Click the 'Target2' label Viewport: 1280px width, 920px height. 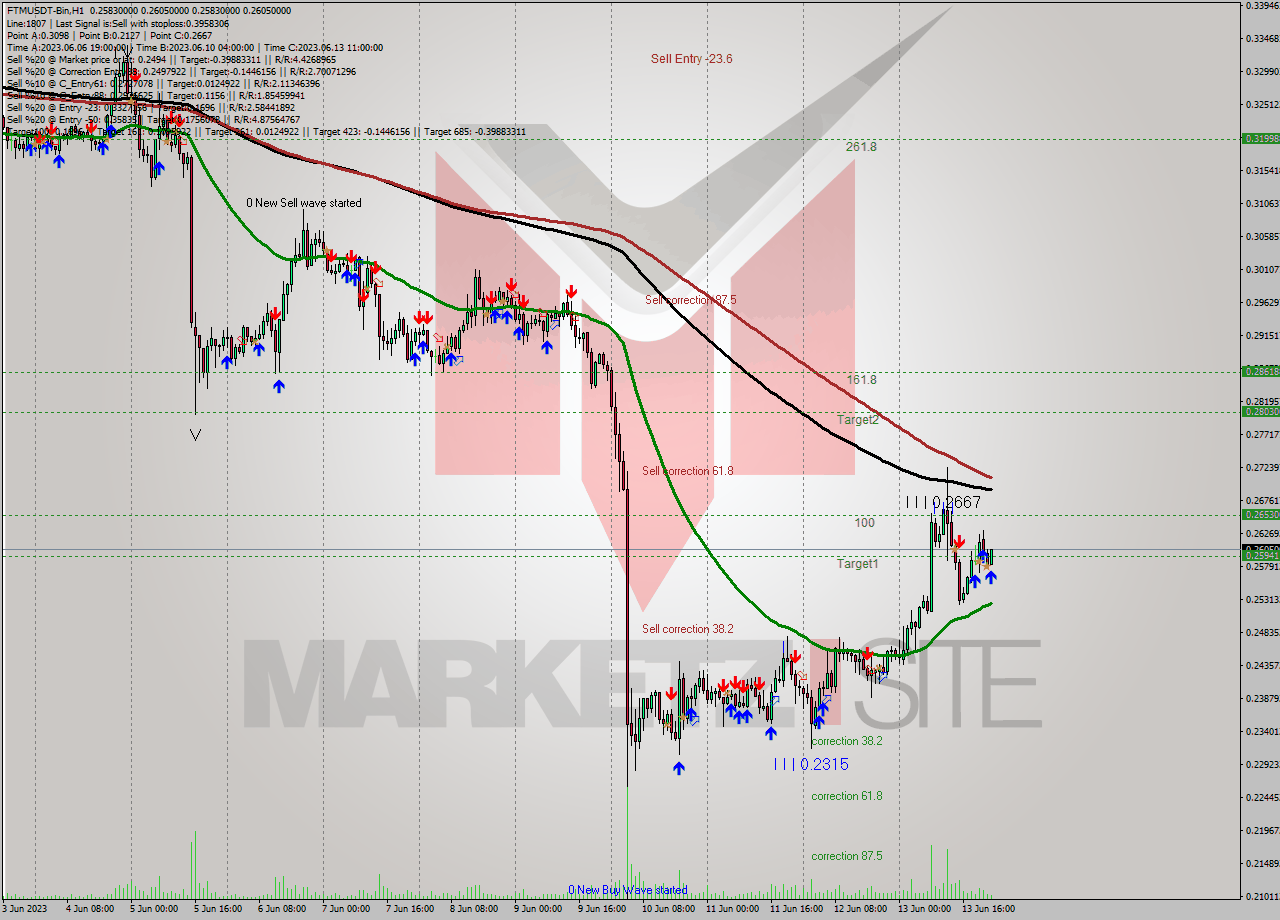[858, 420]
